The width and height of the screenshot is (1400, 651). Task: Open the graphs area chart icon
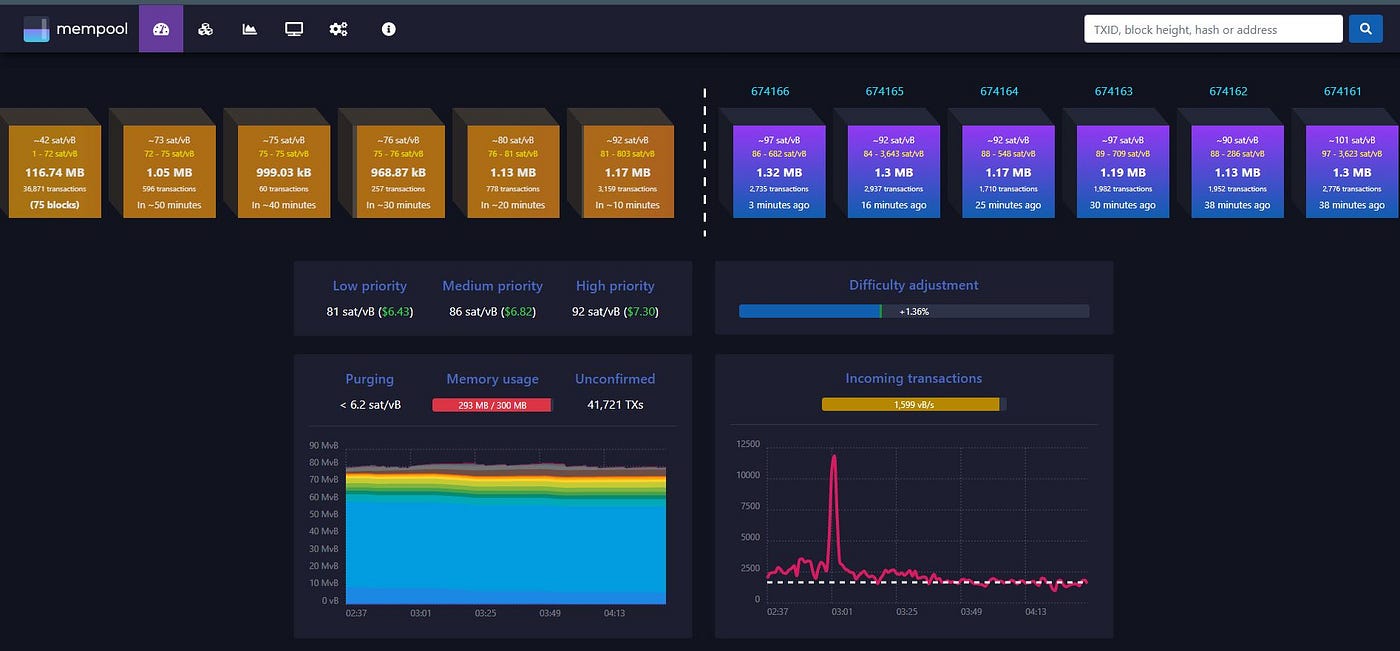[250, 29]
